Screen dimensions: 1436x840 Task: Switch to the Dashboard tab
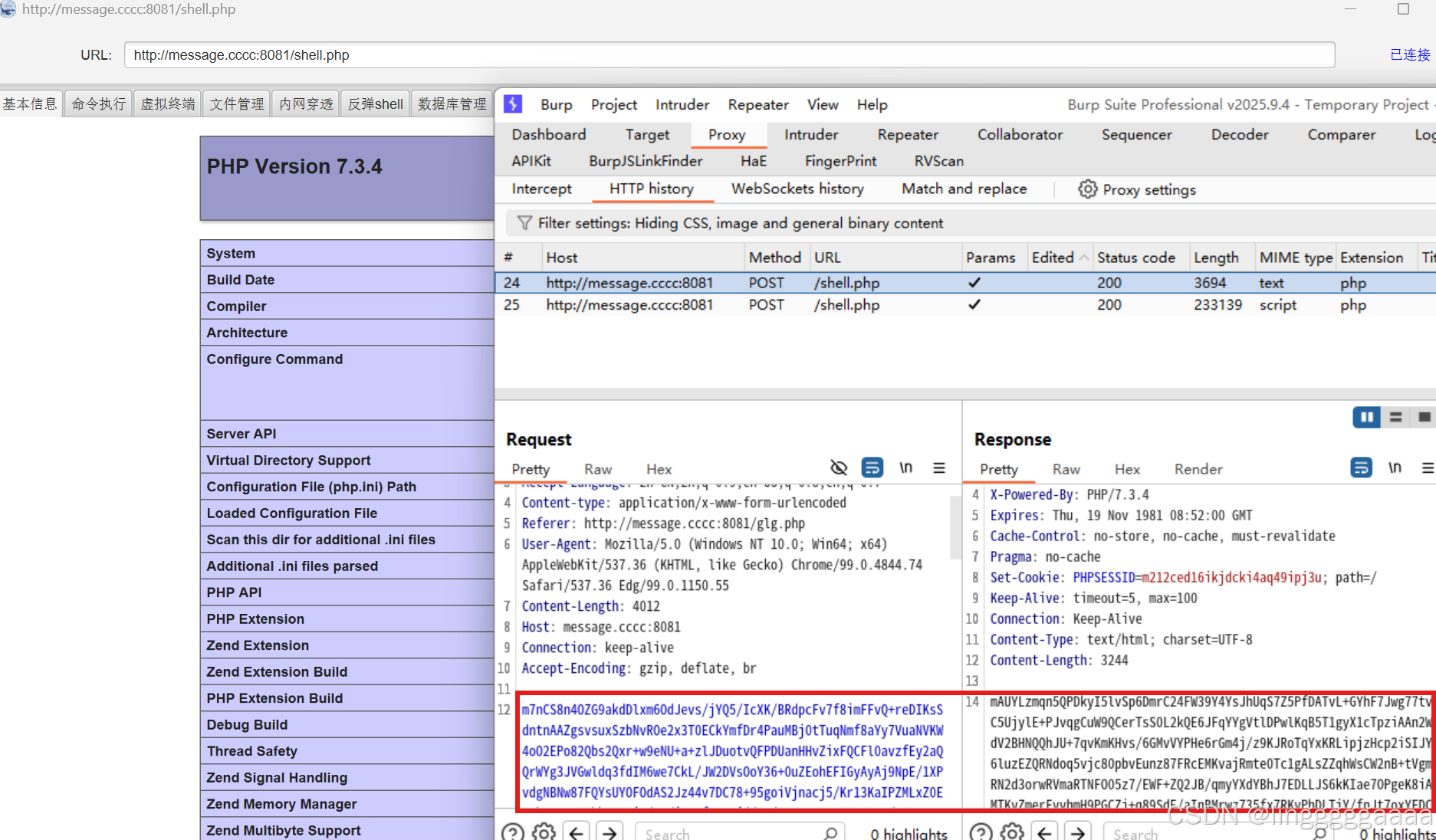(x=549, y=135)
